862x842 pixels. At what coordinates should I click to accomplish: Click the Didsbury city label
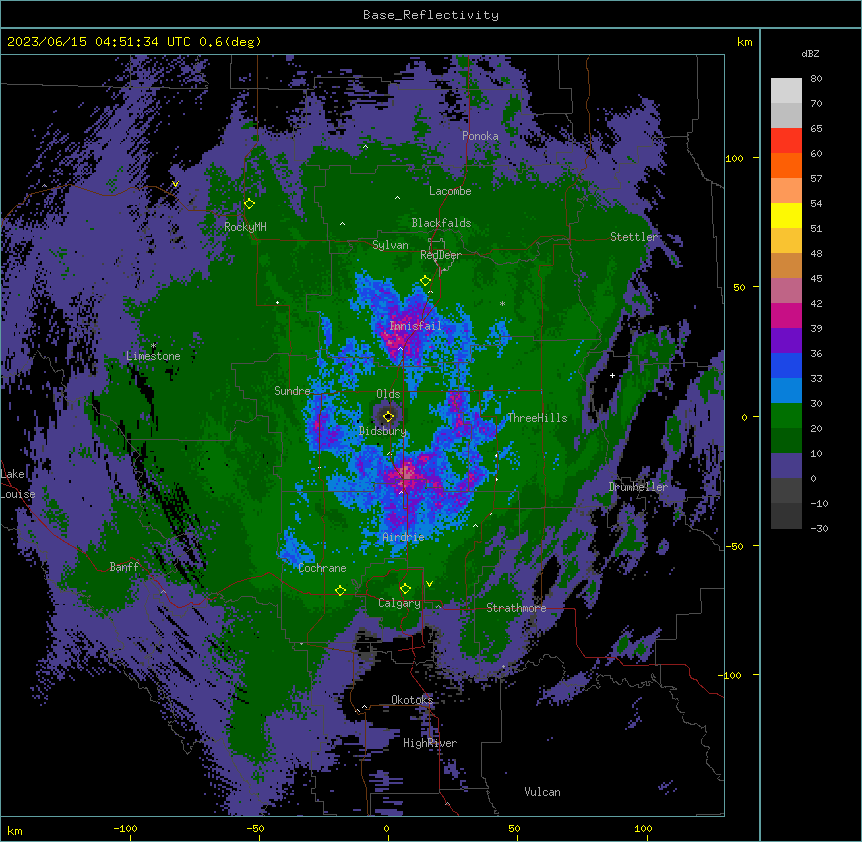click(x=383, y=431)
